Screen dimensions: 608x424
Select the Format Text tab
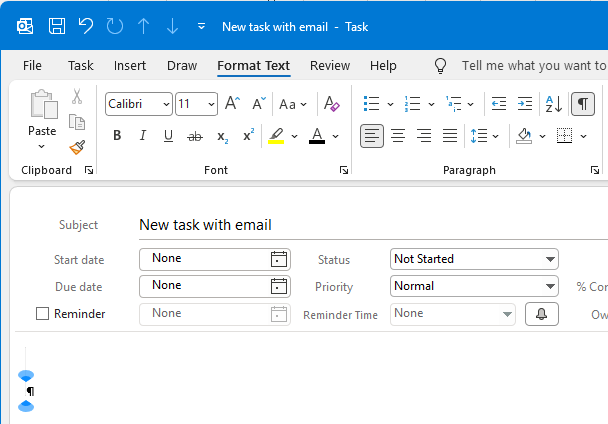click(x=254, y=66)
